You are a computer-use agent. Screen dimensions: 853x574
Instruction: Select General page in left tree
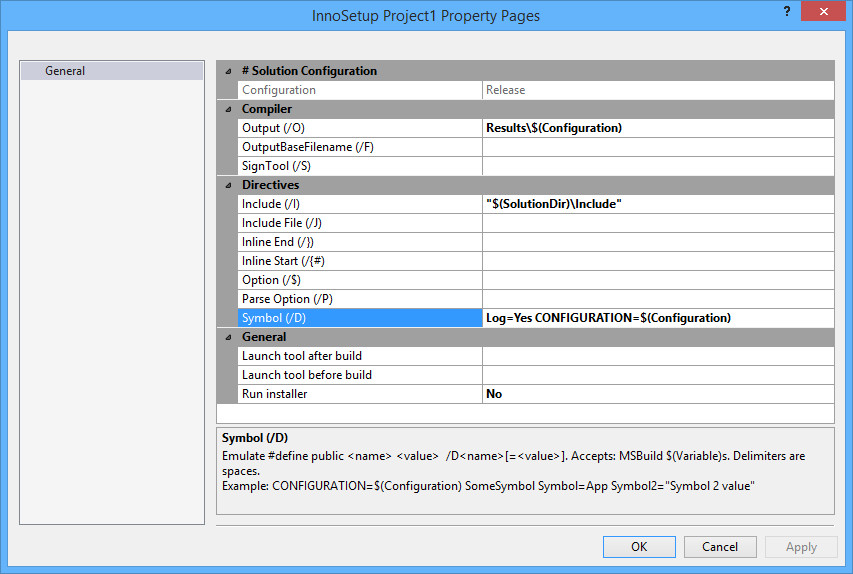(112, 71)
